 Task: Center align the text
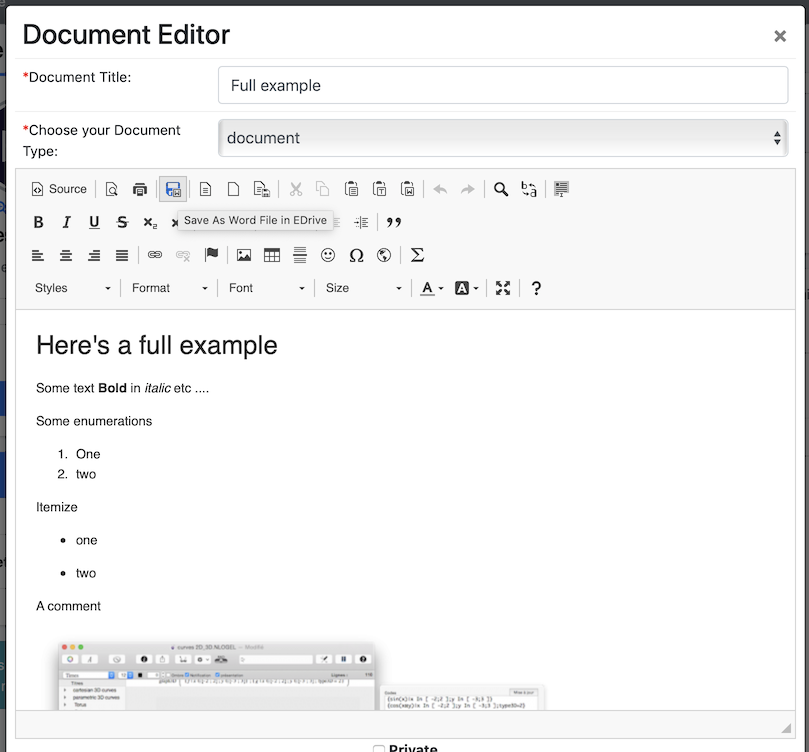click(66, 255)
